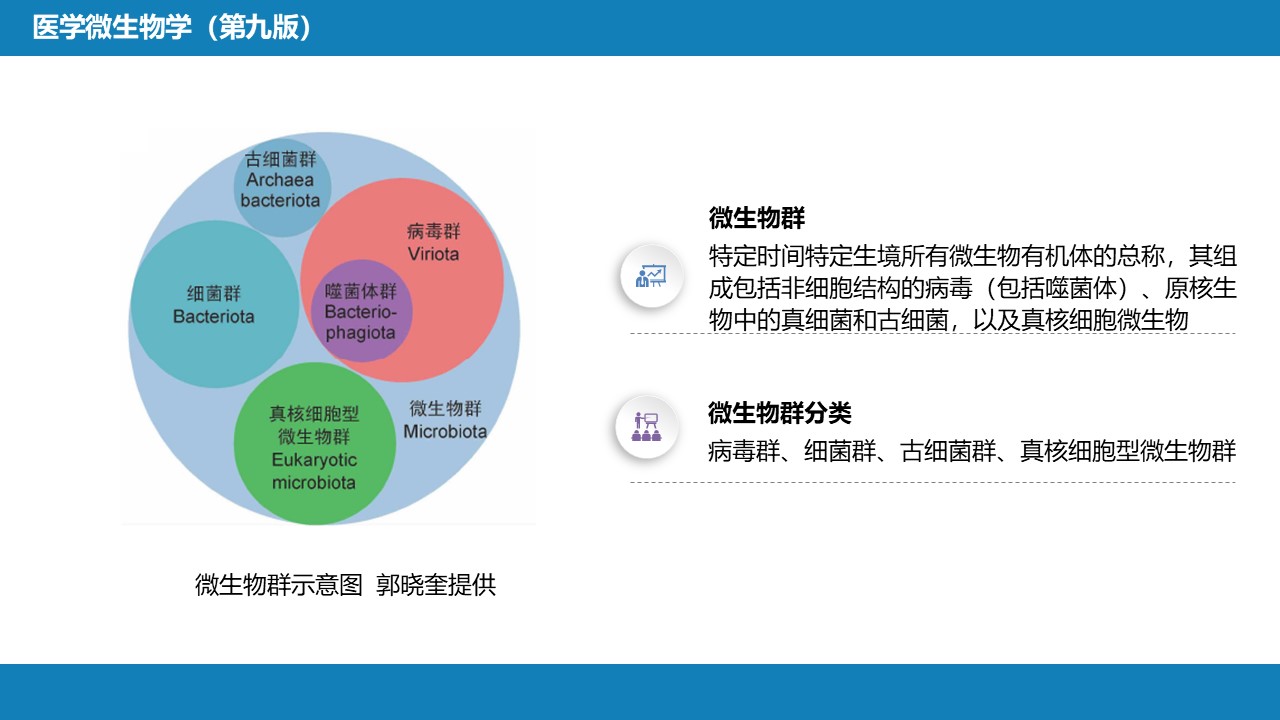Select the bold 微生物群分类 heading
The height and width of the screenshot is (720, 1280).
[x=779, y=413]
